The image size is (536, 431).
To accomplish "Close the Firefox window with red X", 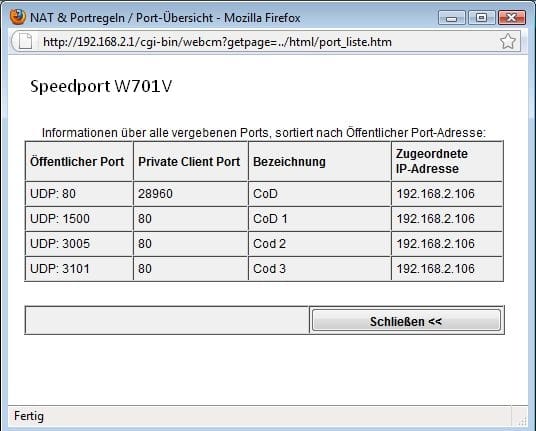I will point(511,17).
